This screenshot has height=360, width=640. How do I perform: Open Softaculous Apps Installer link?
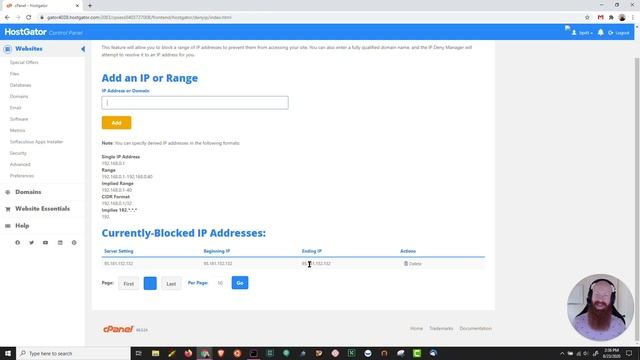pyautogui.click(x=36, y=142)
